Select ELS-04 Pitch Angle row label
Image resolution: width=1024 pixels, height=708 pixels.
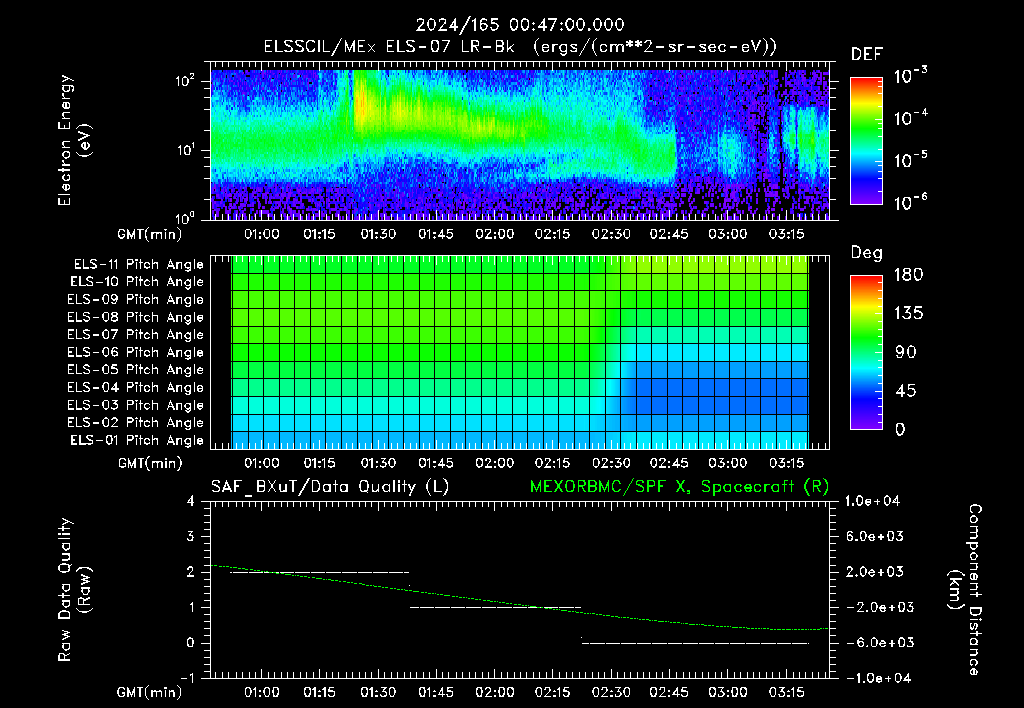click(135, 388)
